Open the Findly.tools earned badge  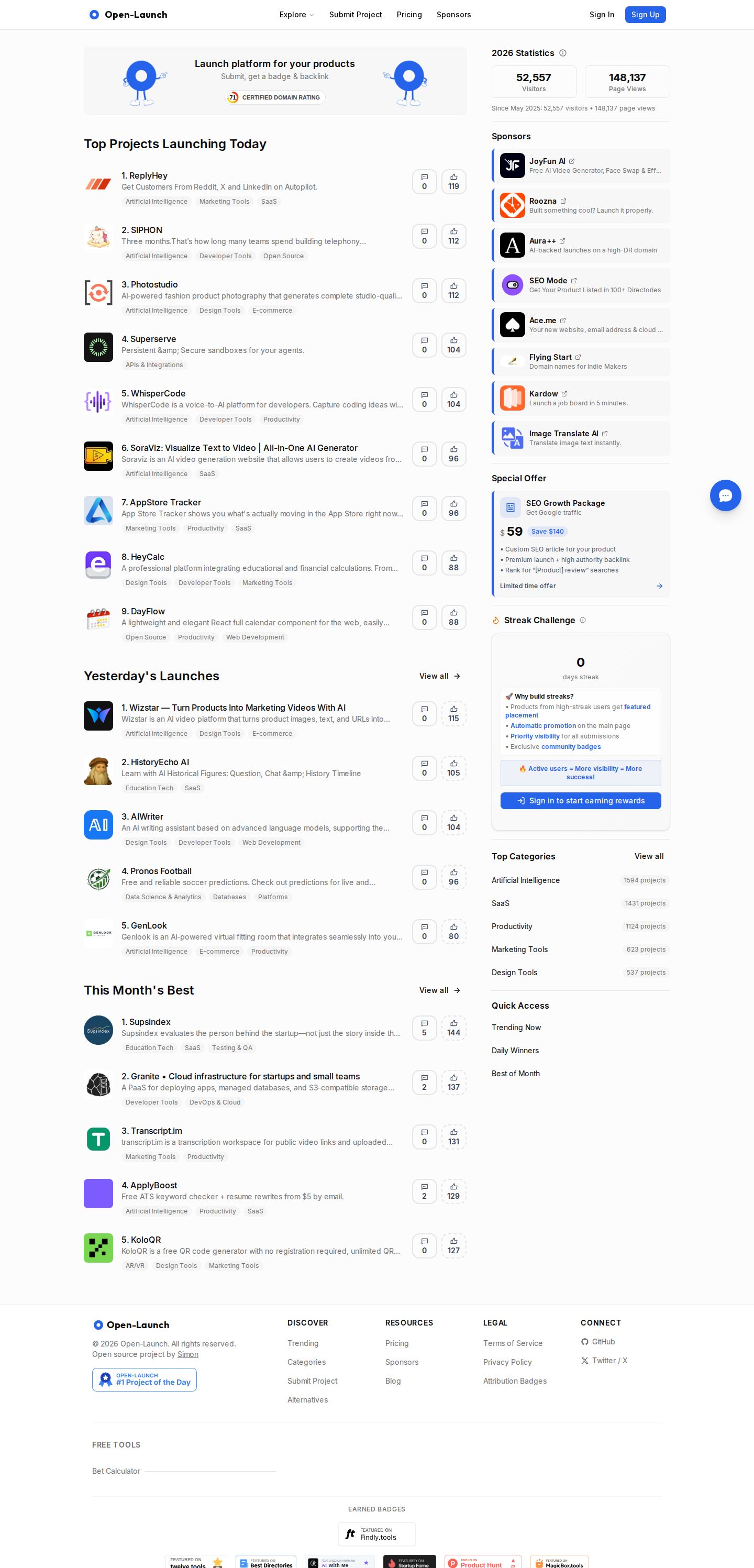pyautogui.click(x=376, y=1534)
